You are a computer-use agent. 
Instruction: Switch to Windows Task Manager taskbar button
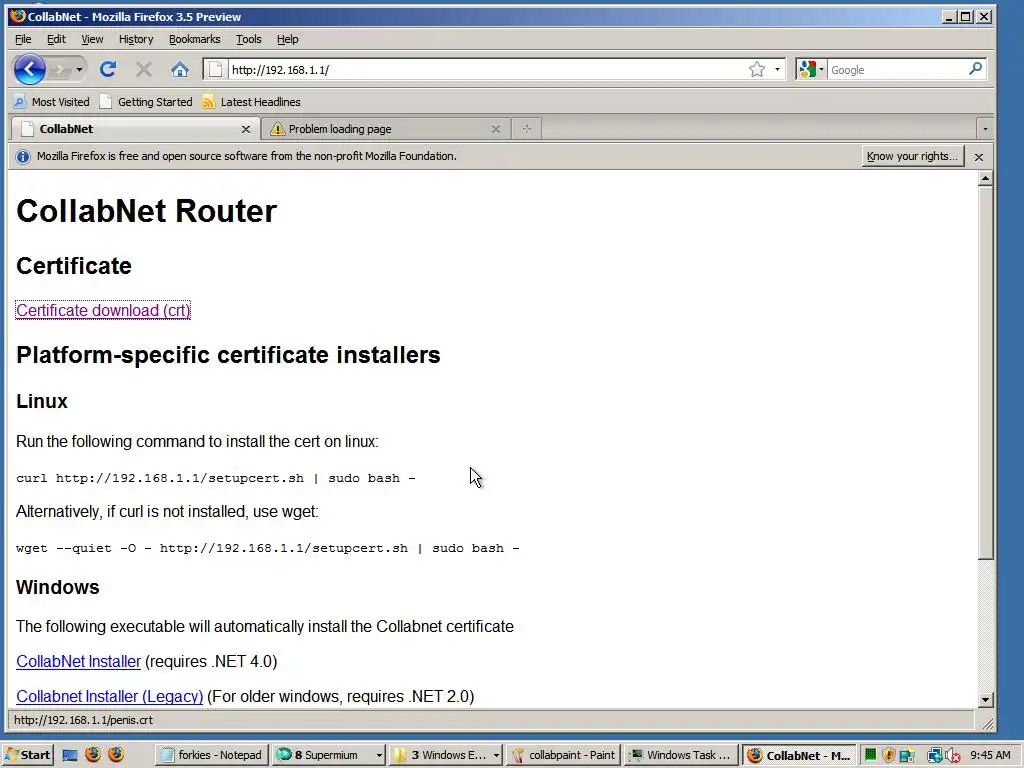point(680,755)
